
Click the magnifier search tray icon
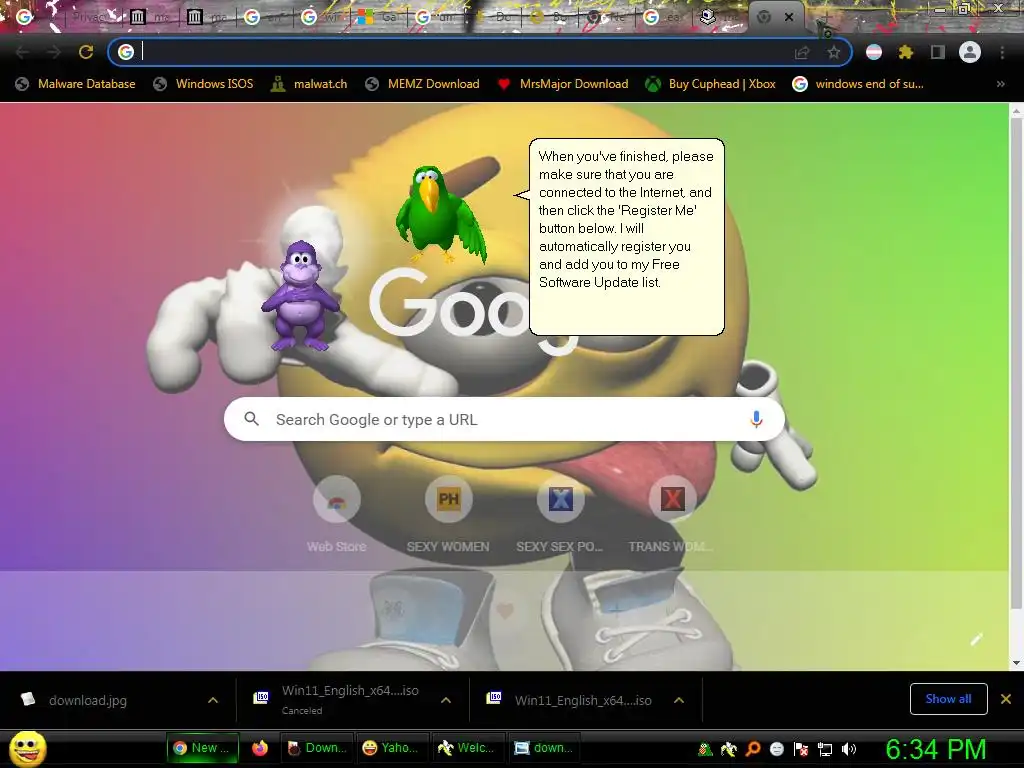pyautogui.click(x=753, y=749)
